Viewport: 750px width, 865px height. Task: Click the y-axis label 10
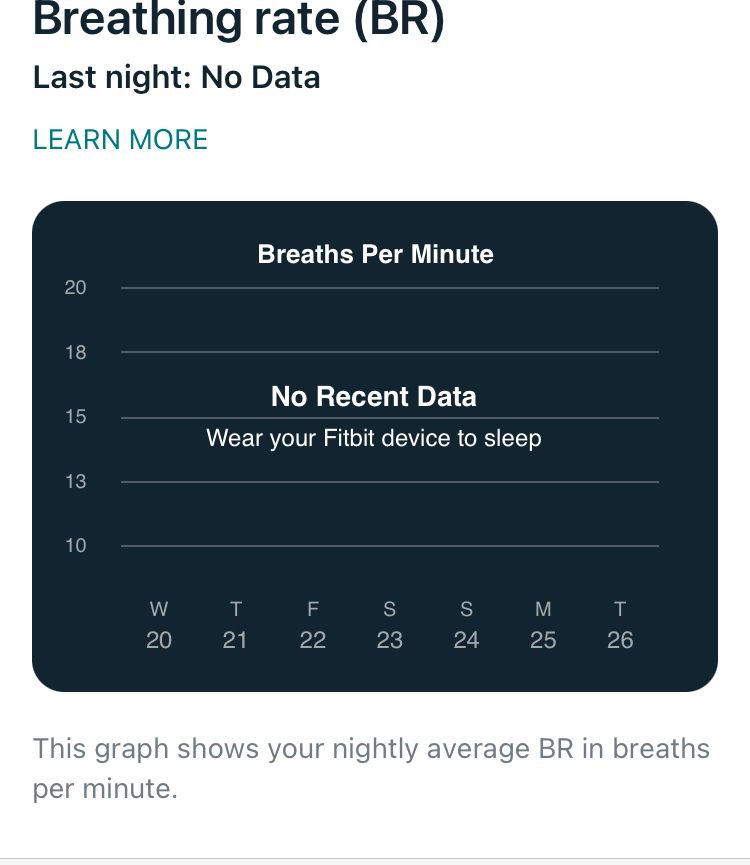pos(76,546)
